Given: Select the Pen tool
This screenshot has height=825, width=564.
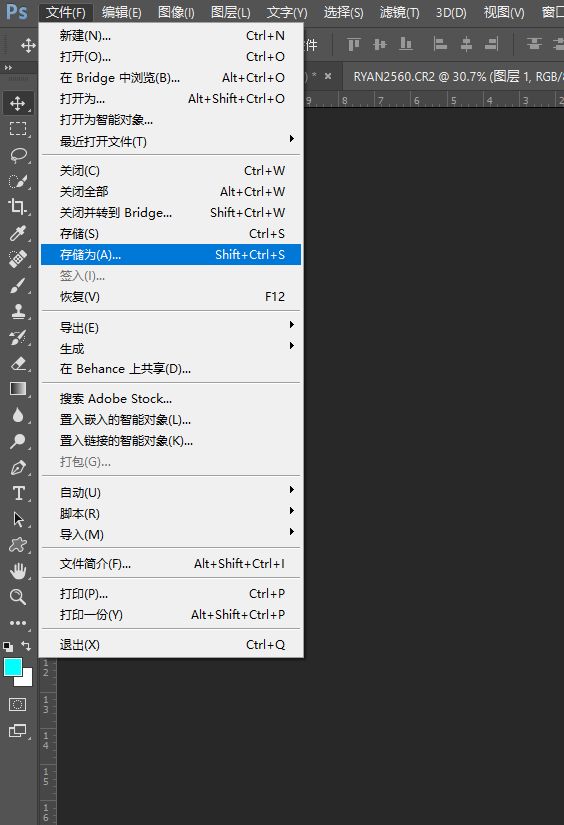Looking at the screenshot, I should (x=18, y=467).
